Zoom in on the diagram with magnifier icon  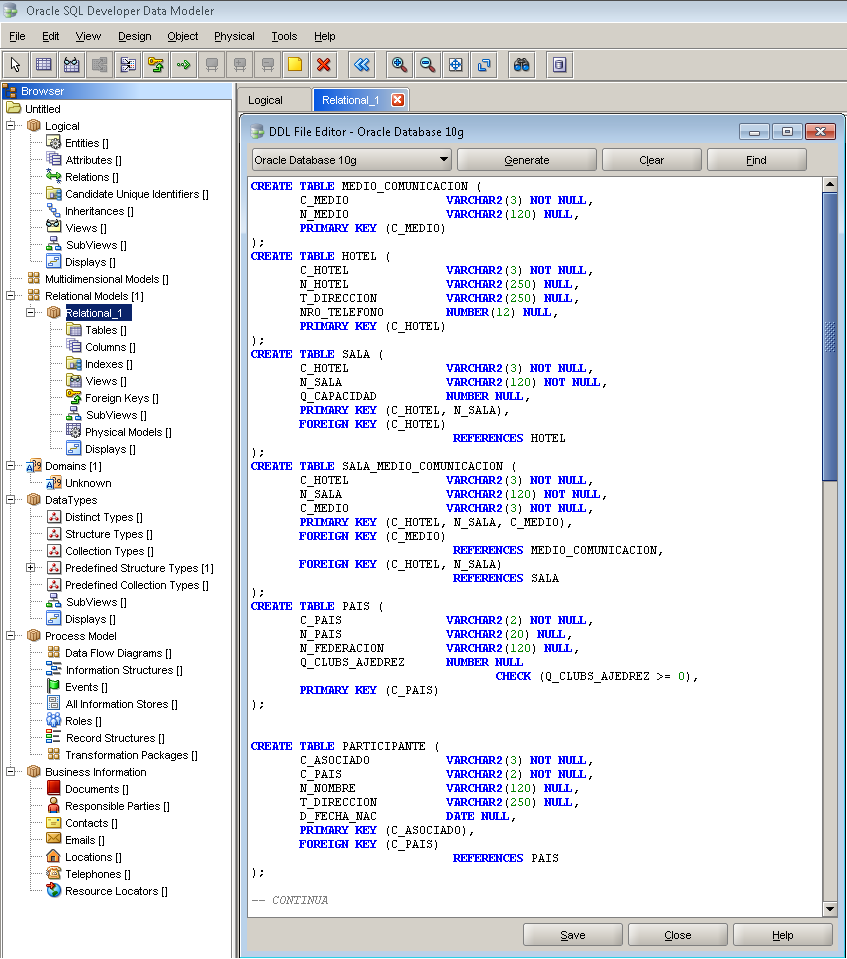coord(398,64)
